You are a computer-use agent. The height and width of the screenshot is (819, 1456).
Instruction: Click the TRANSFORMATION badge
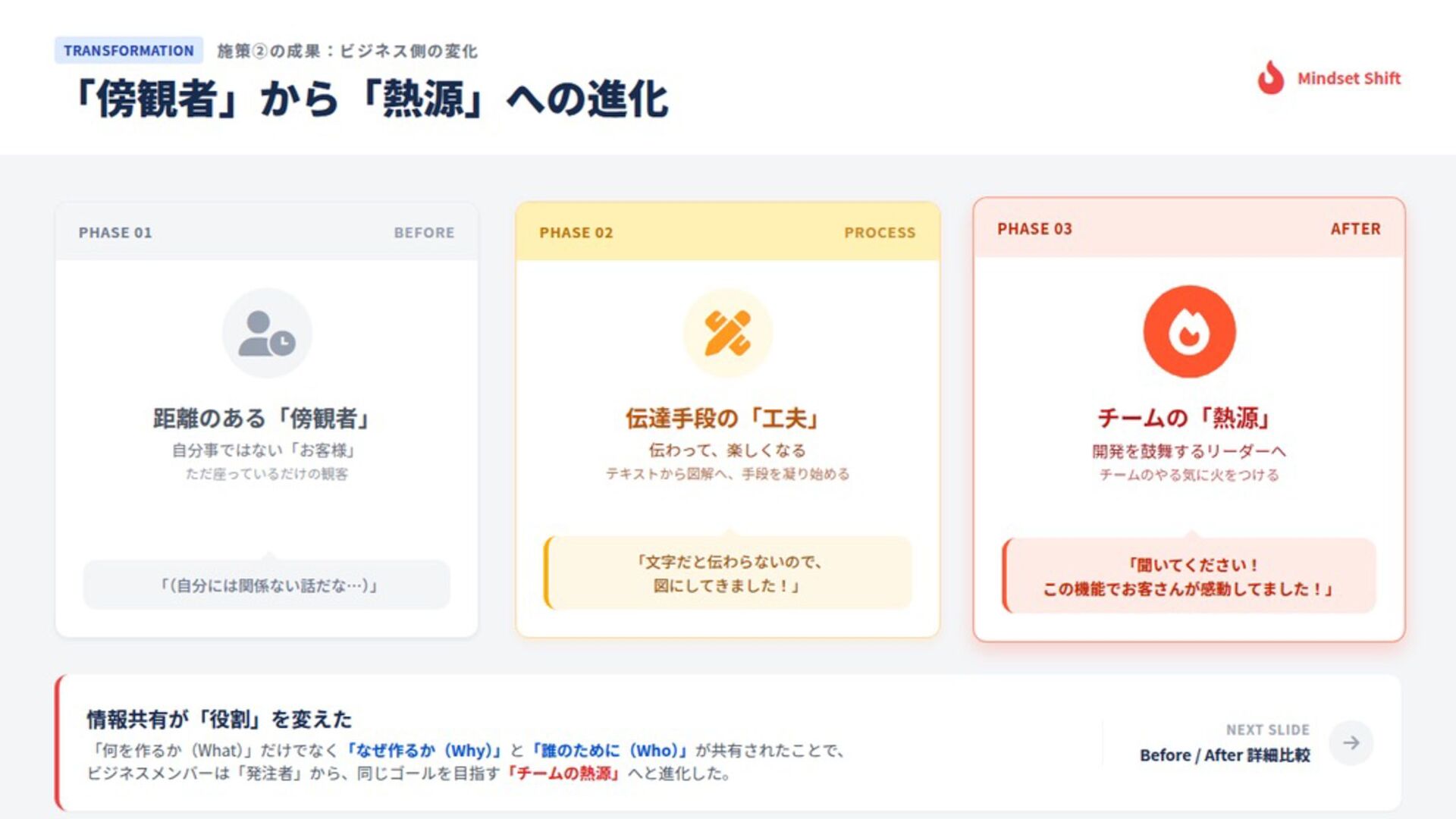coord(128,51)
